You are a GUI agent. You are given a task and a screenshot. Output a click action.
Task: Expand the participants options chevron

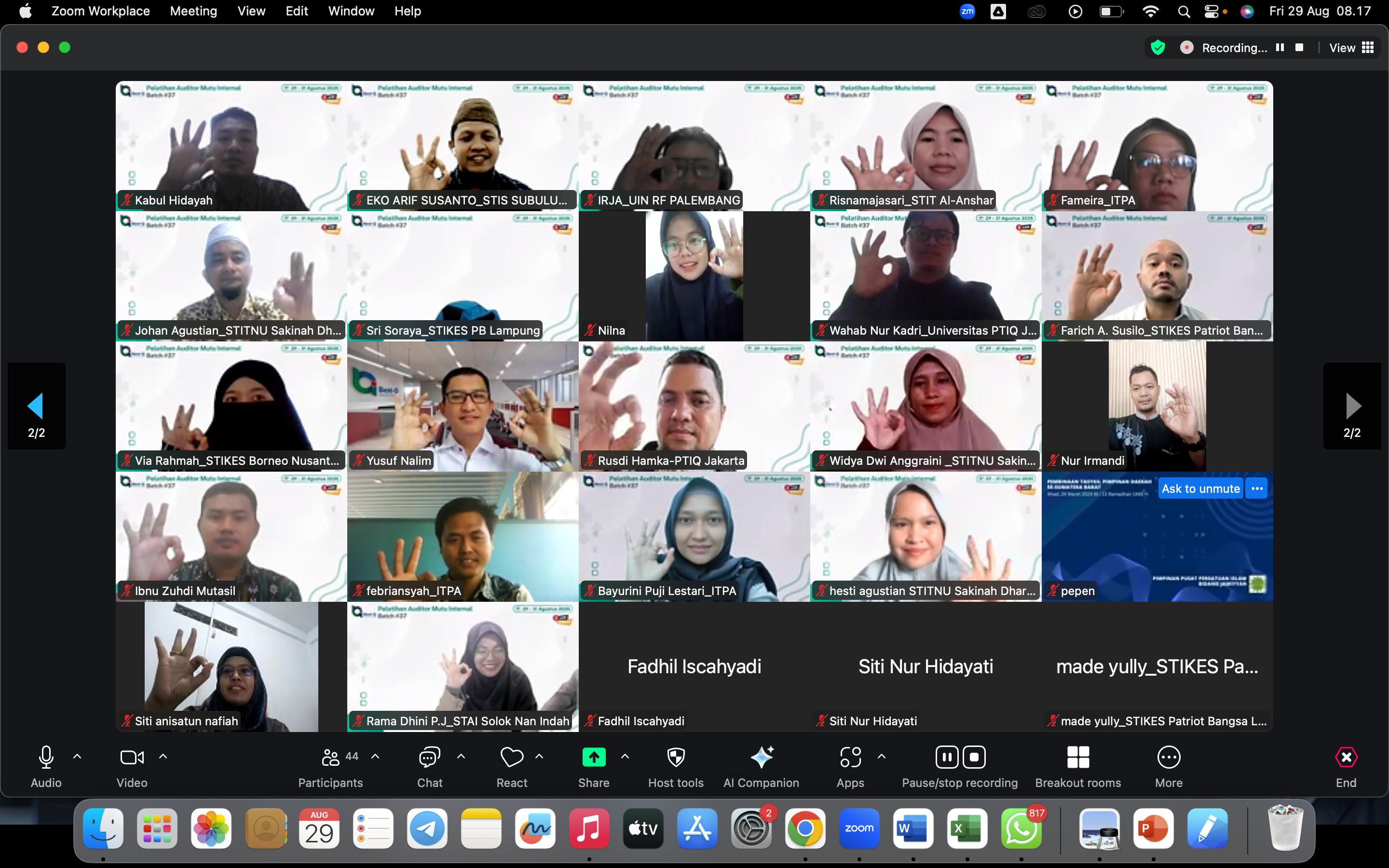click(375, 757)
